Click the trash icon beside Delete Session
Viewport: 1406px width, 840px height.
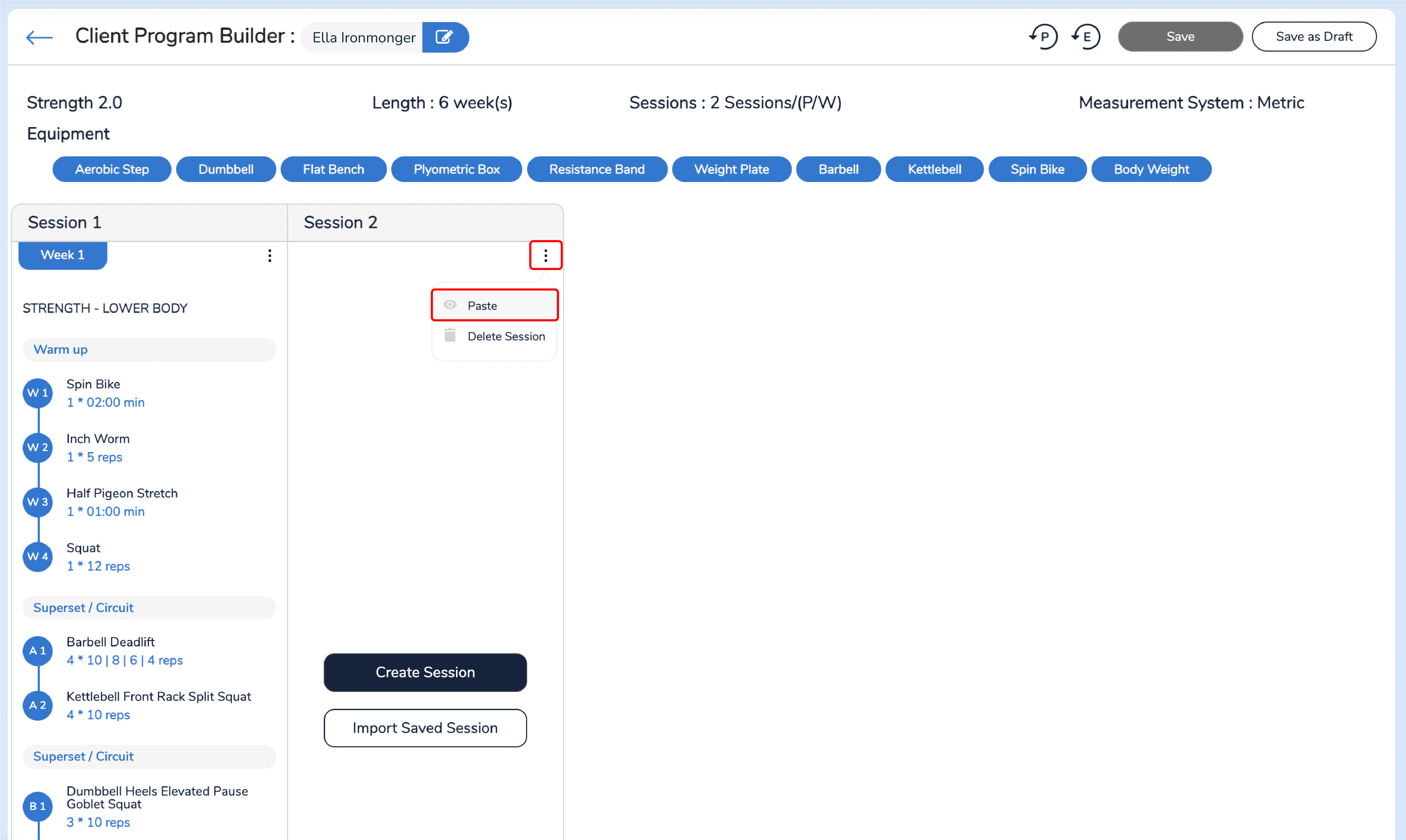pyautogui.click(x=450, y=336)
